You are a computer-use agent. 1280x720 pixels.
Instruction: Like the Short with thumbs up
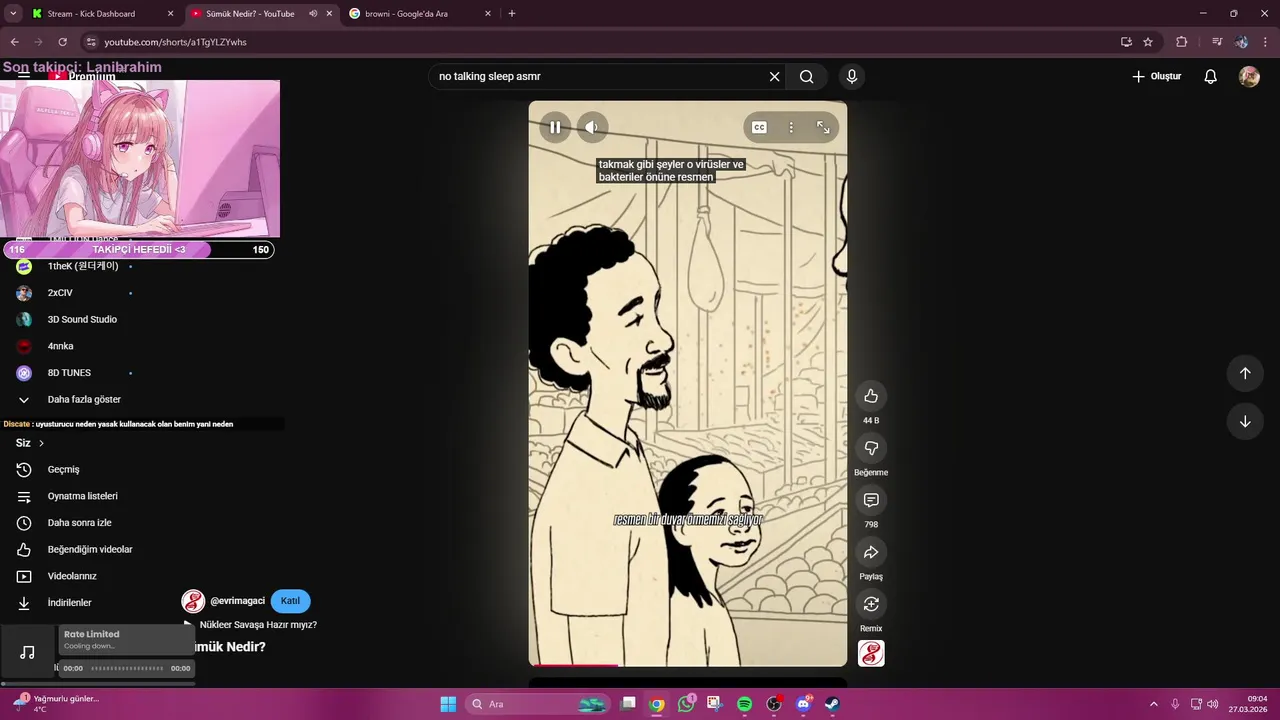(871, 396)
